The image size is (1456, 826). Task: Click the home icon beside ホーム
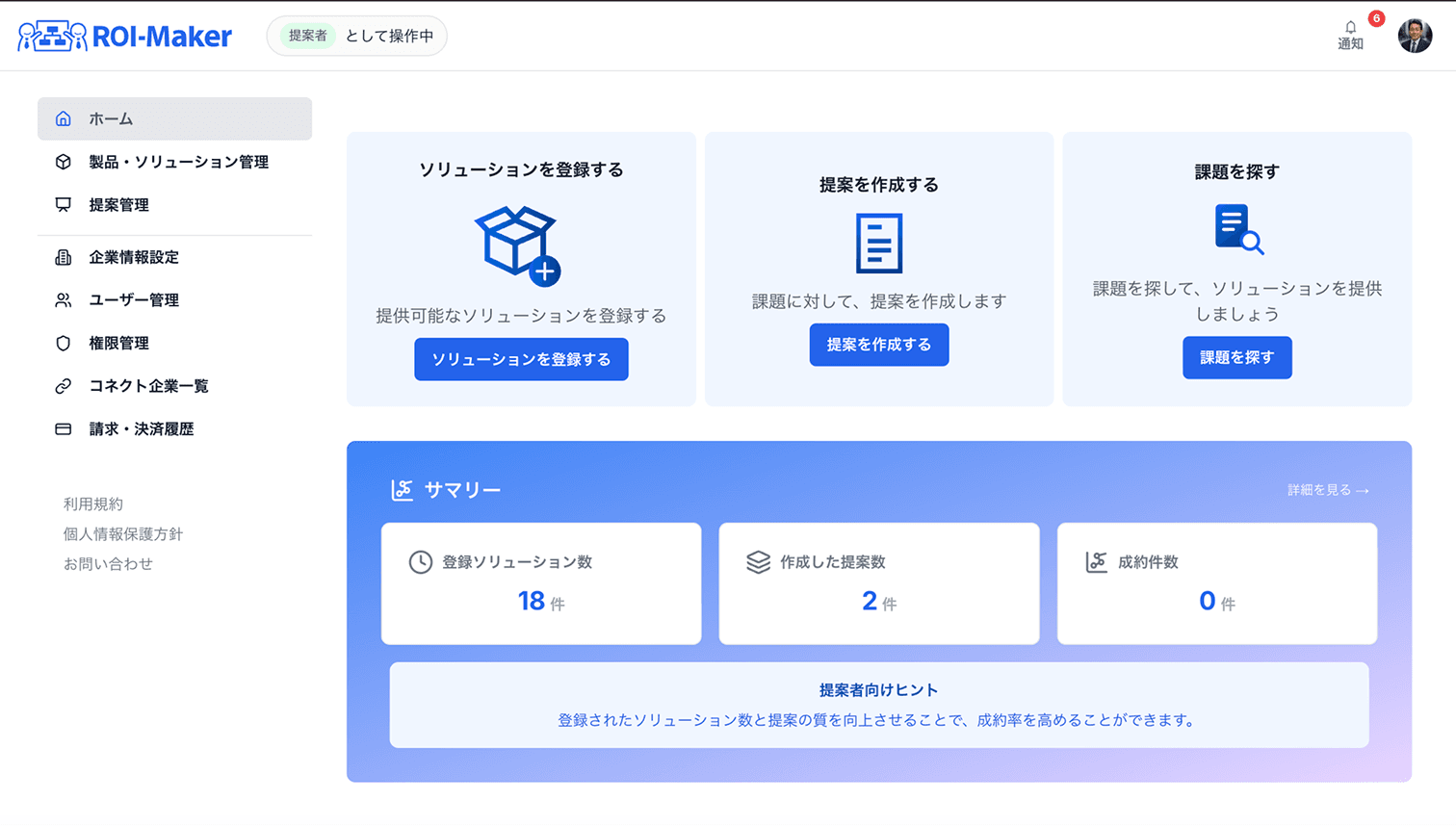coord(64,118)
